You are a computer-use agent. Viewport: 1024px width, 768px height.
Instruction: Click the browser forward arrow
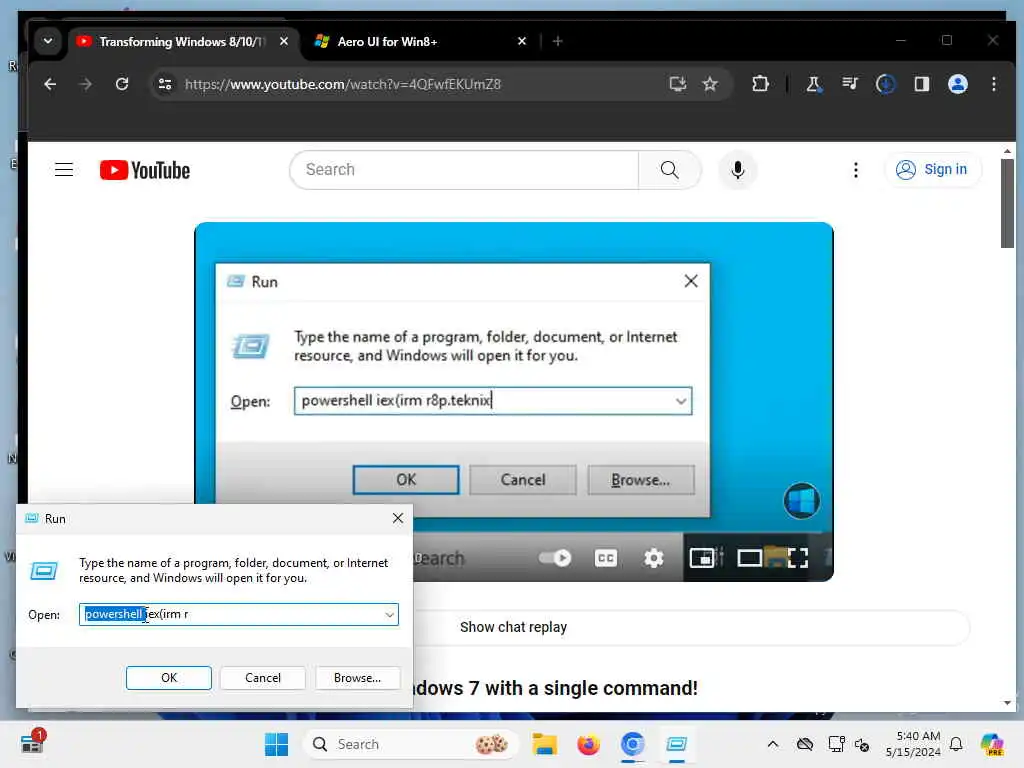(86, 84)
